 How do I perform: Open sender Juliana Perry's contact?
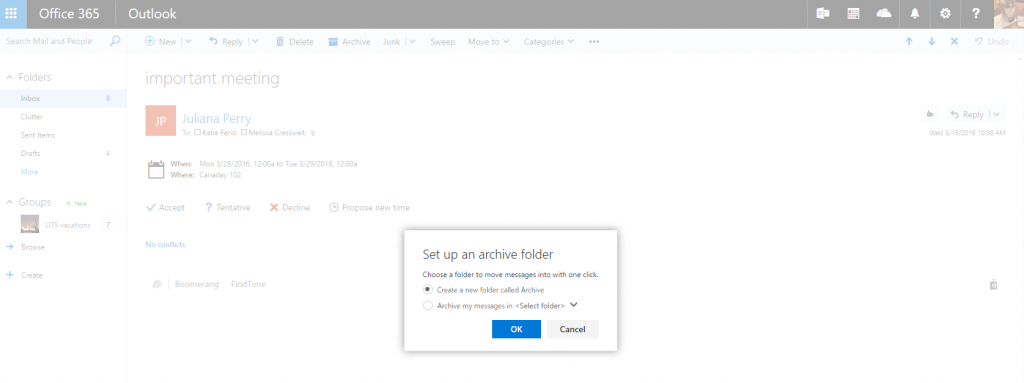click(x=216, y=118)
